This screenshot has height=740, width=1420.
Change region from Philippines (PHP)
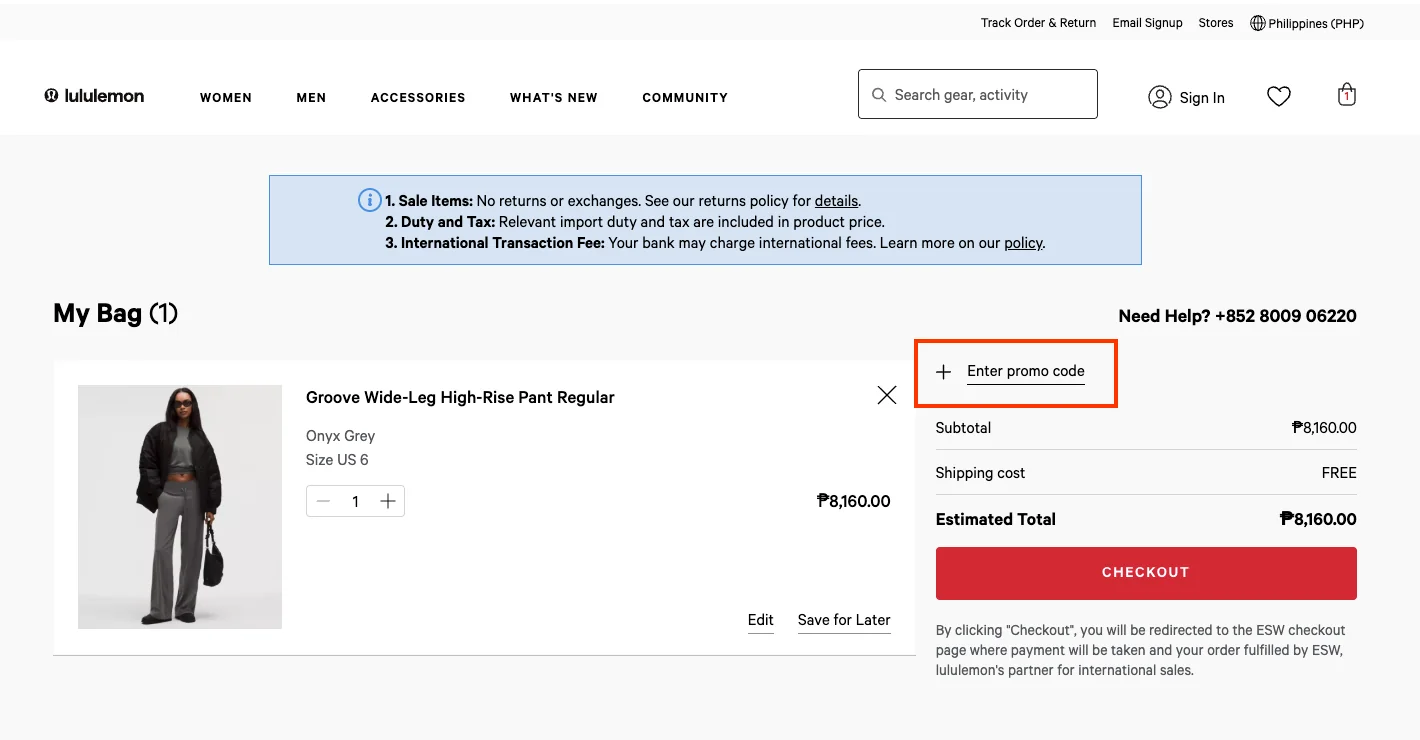(1316, 24)
